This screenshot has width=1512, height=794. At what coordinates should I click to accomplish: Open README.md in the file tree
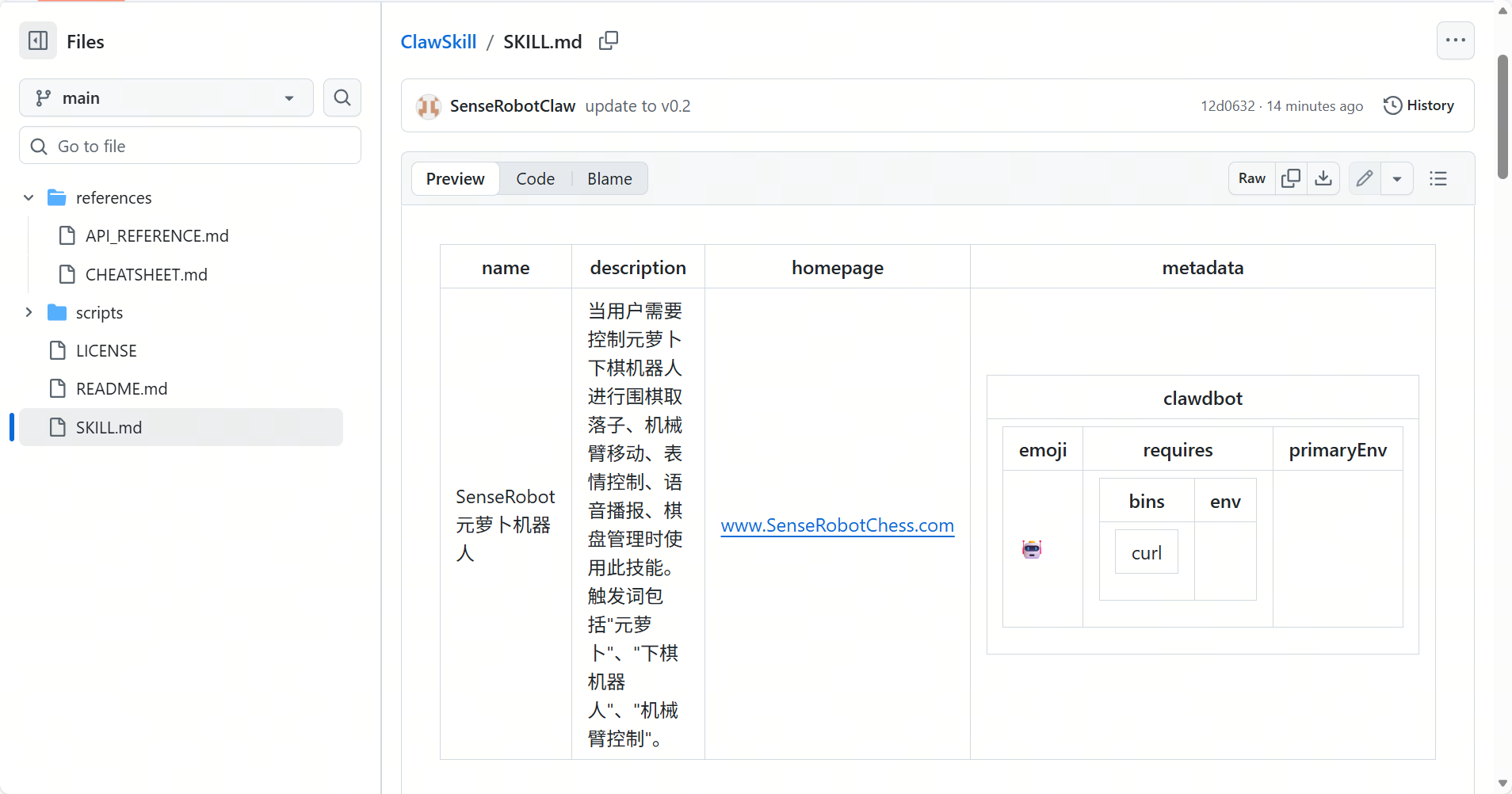click(121, 388)
